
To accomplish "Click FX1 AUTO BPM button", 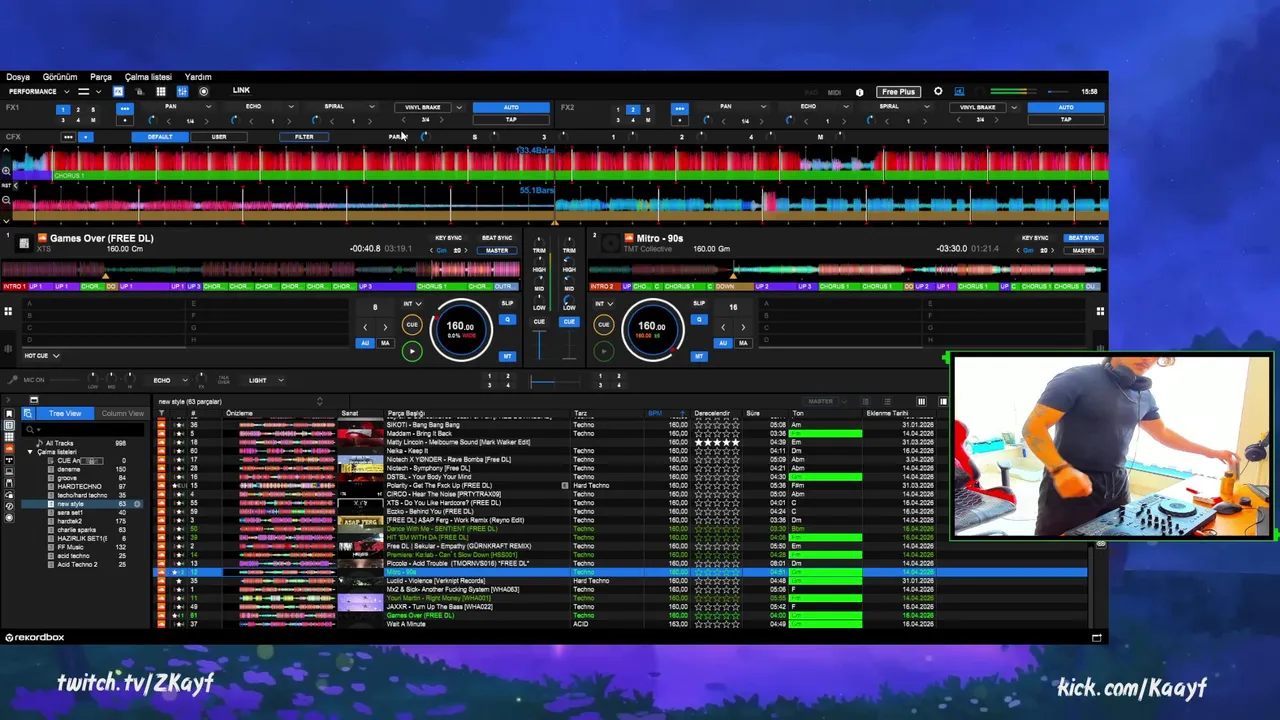I will (511, 107).
